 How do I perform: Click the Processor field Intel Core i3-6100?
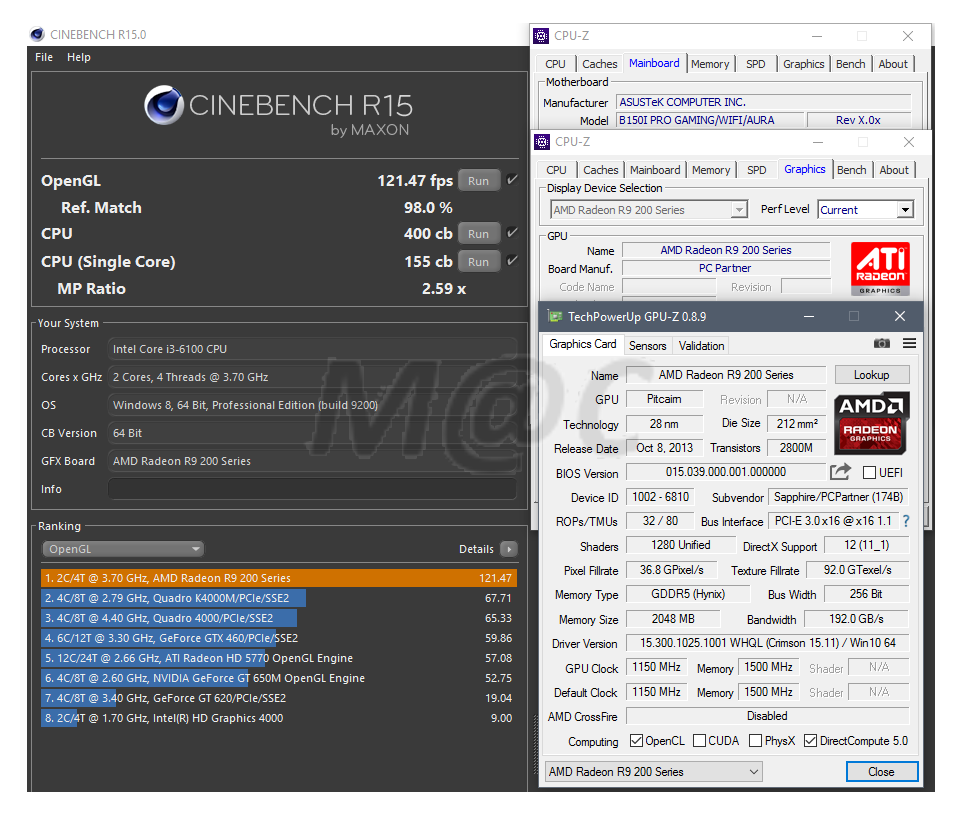tap(312, 349)
